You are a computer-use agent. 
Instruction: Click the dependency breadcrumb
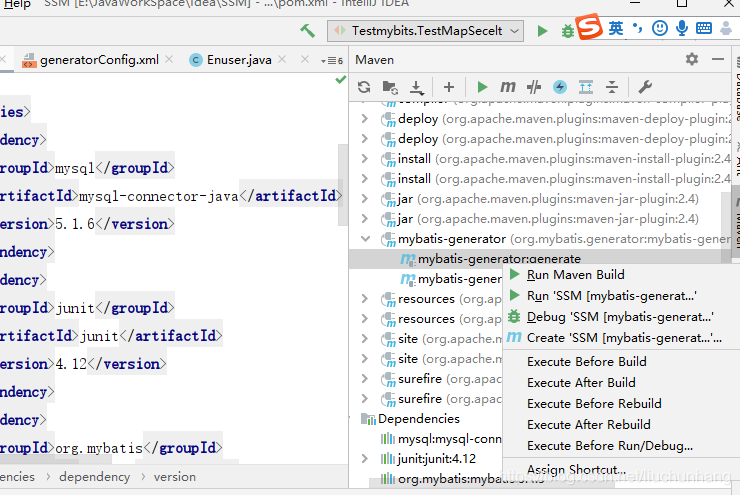point(94,477)
